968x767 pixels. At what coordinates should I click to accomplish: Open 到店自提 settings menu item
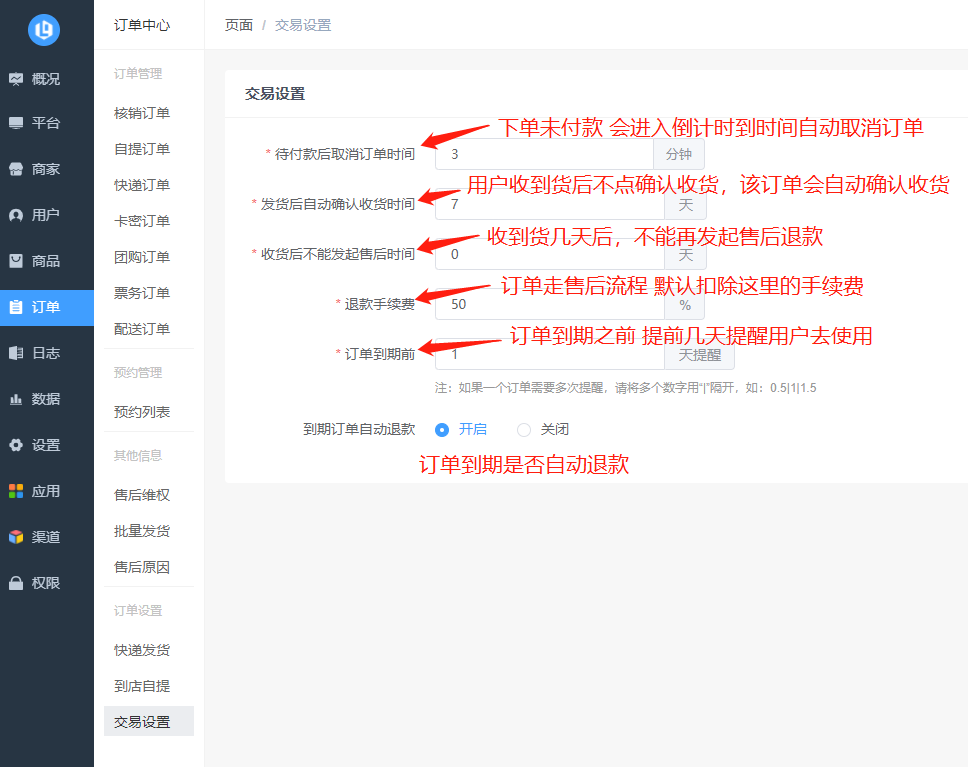[x=142, y=686]
